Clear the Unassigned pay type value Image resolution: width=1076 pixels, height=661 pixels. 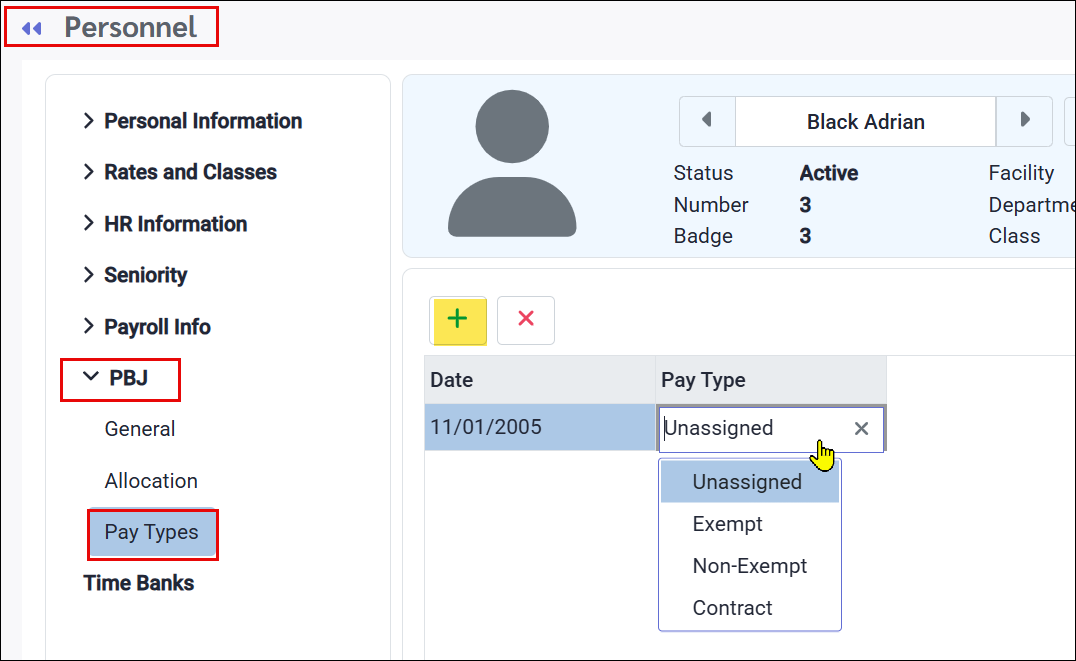(861, 428)
